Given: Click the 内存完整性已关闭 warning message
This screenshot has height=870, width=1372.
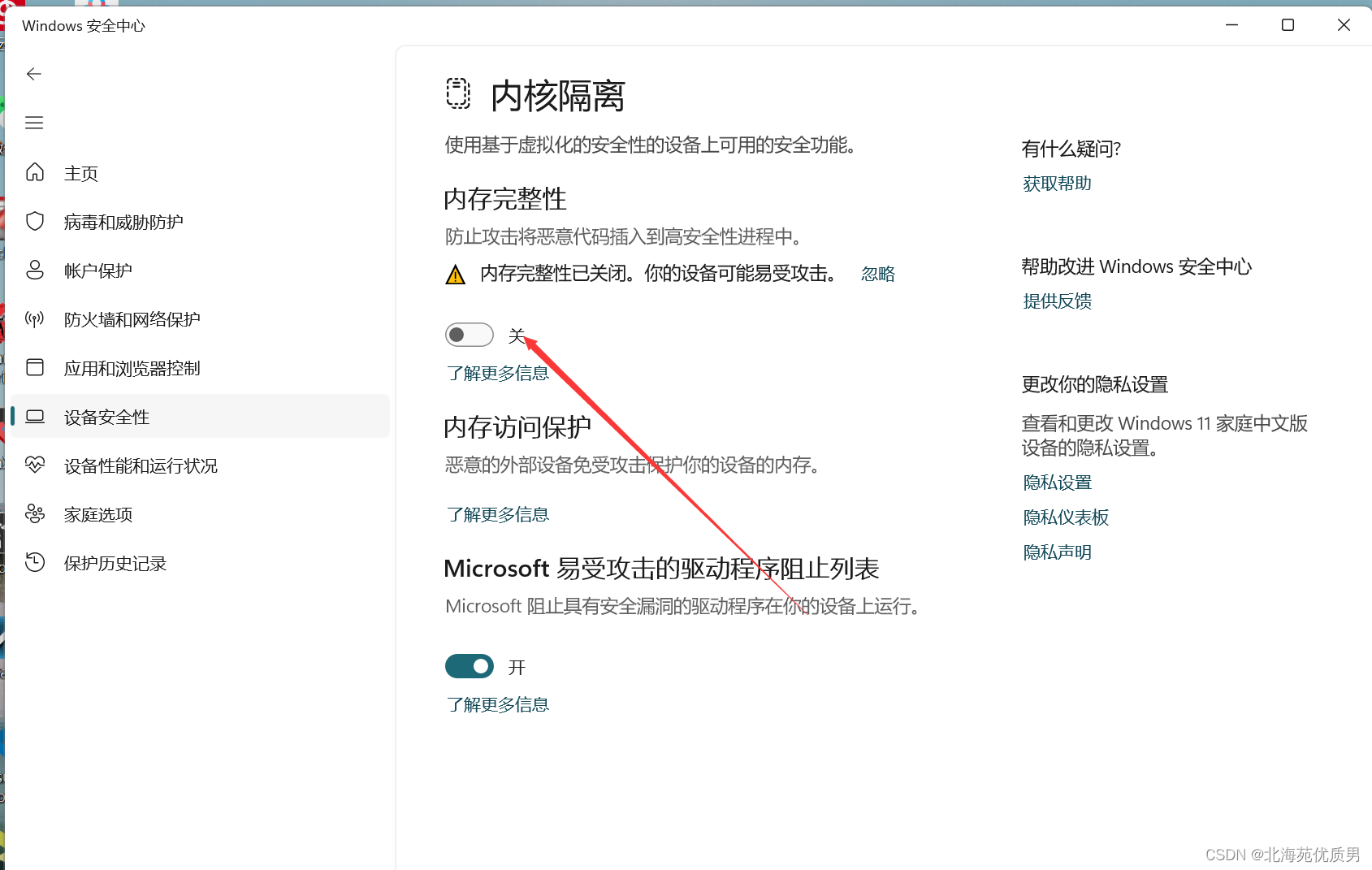Looking at the screenshot, I should tap(660, 274).
